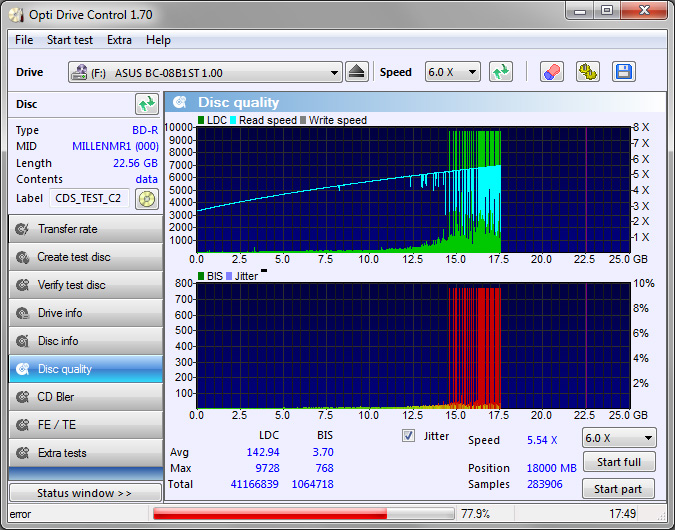
Task: Click the eraser icon in toolbar
Action: 552,72
